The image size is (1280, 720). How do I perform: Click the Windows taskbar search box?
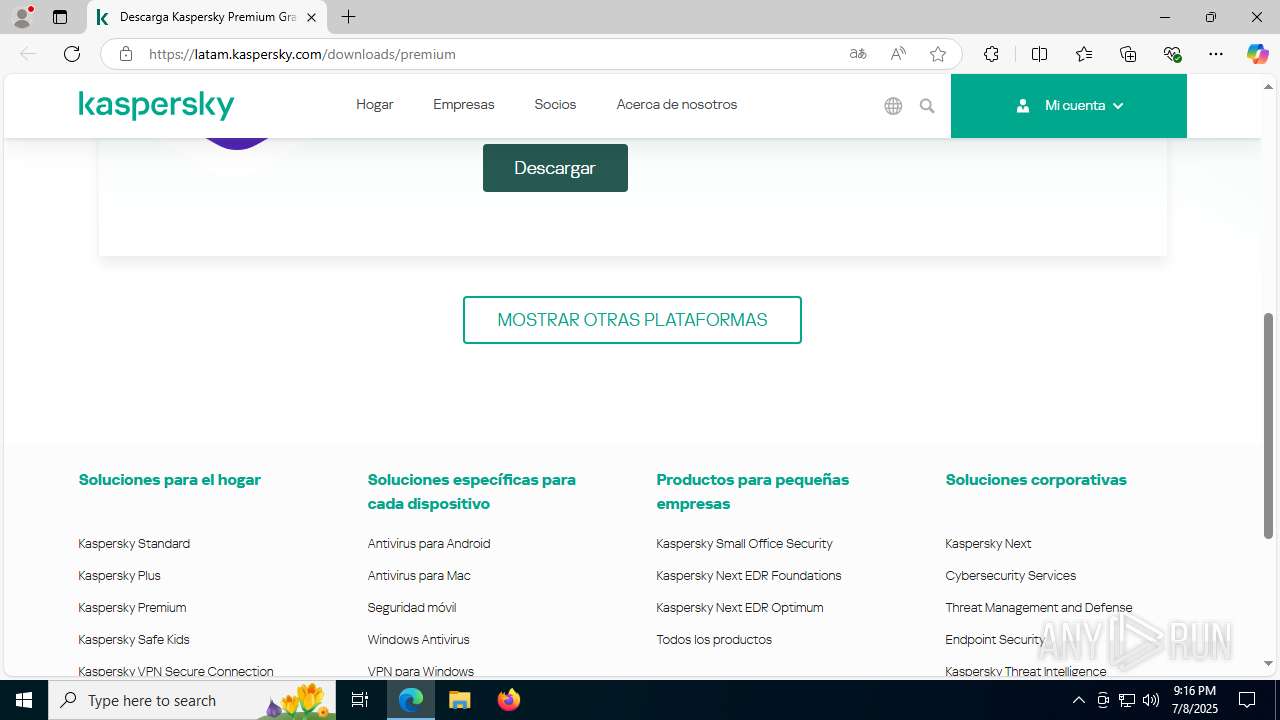pyautogui.click(x=192, y=700)
